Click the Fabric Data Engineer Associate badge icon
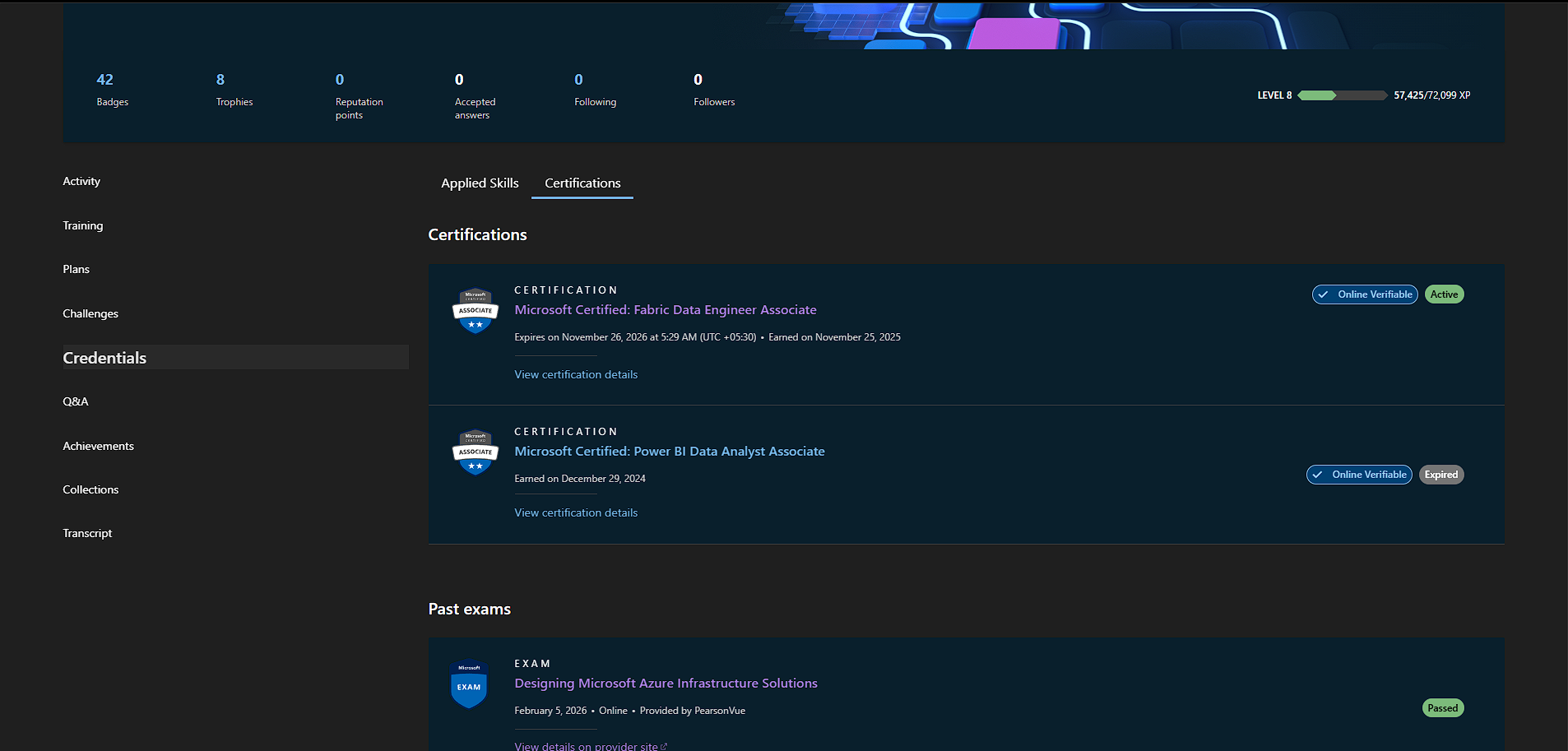The width and height of the screenshot is (1568, 751). pos(476,310)
